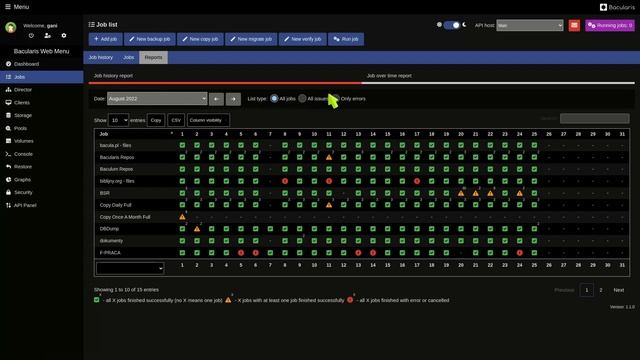The width and height of the screenshot is (640, 360).
Task: Select the Only errors list type
Action: pos(336,98)
